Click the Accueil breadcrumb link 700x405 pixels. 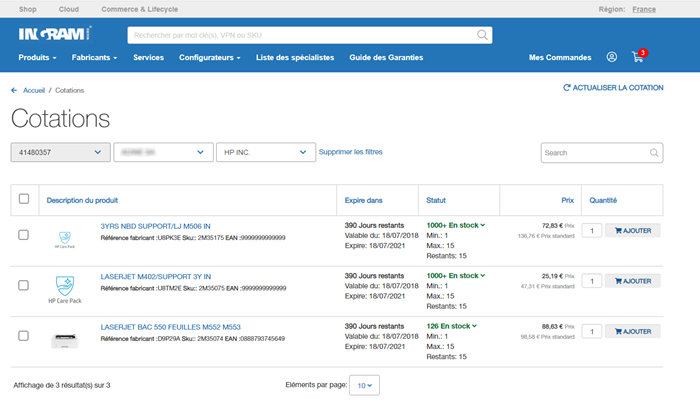click(x=34, y=90)
